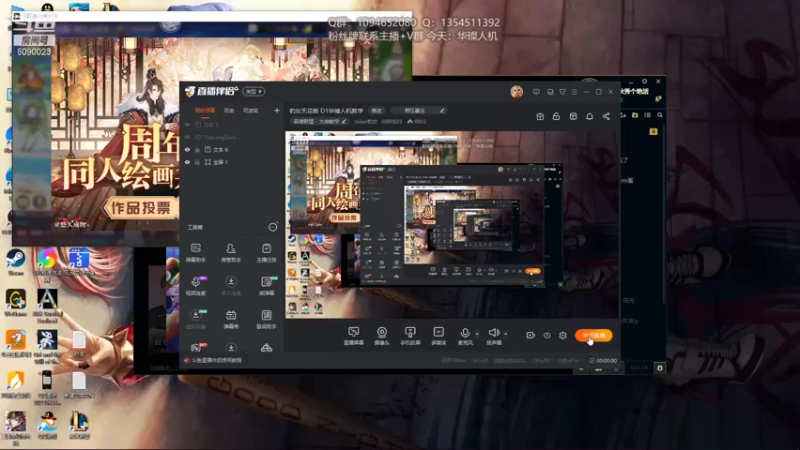The width and height of the screenshot is (800, 450).
Task: Open the 弹幕助手 danmaku assistant tool
Action: pos(195,253)
